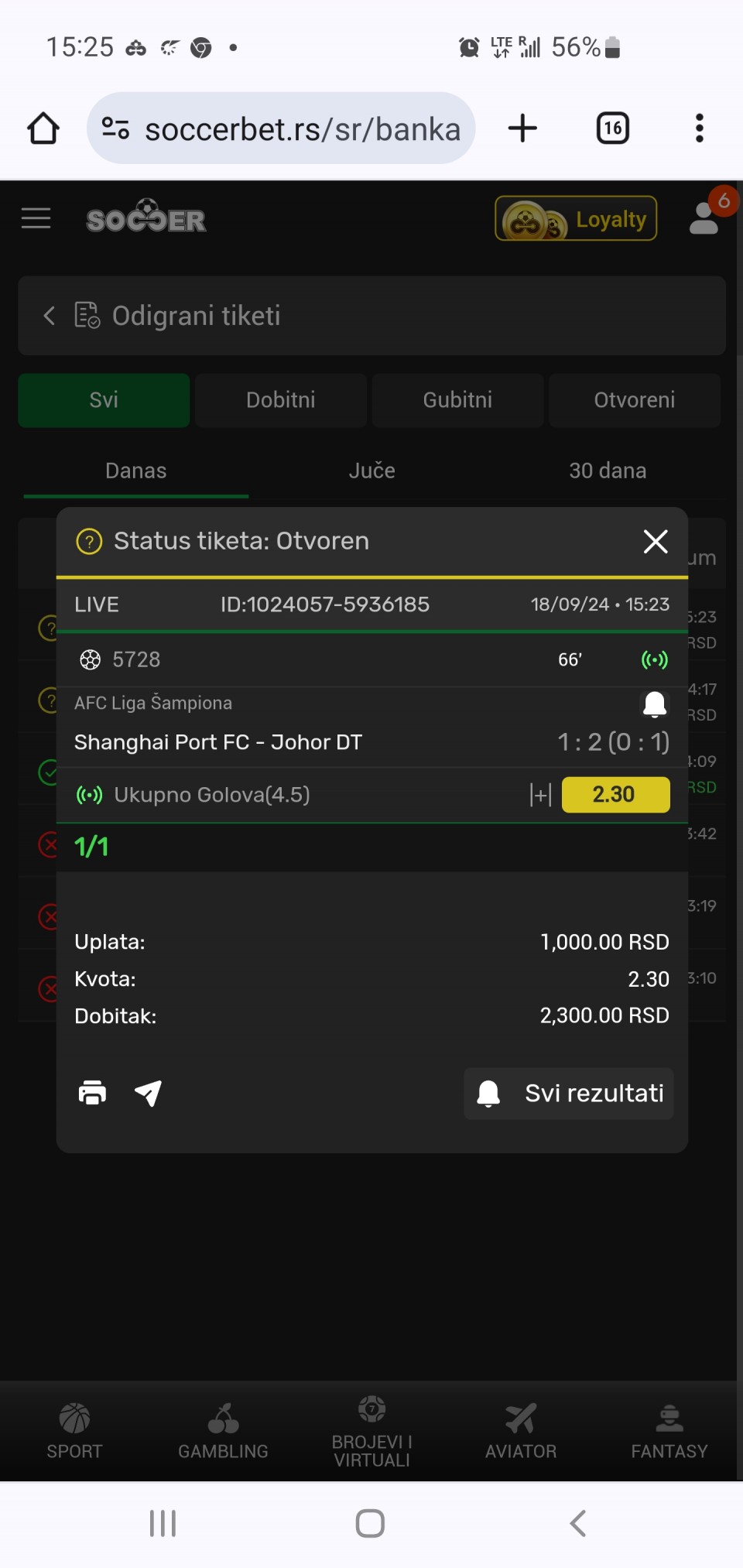Viewport: 743px width, 1568px height.
Task: Switch to Dobitni tickets tab
Action: point(281,400)
